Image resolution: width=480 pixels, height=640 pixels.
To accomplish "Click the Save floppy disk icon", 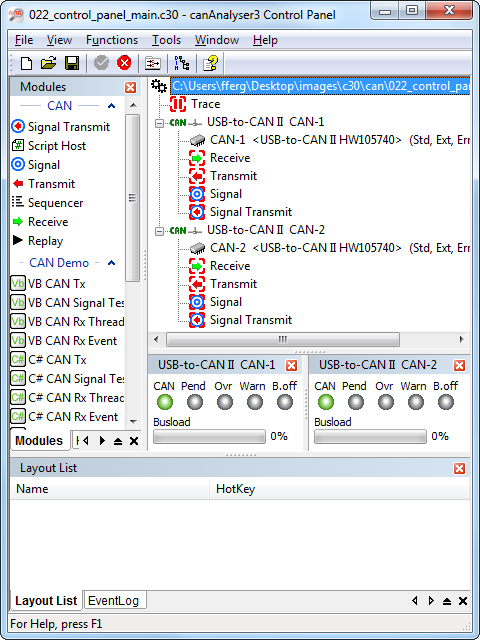I will click(72, 63).
